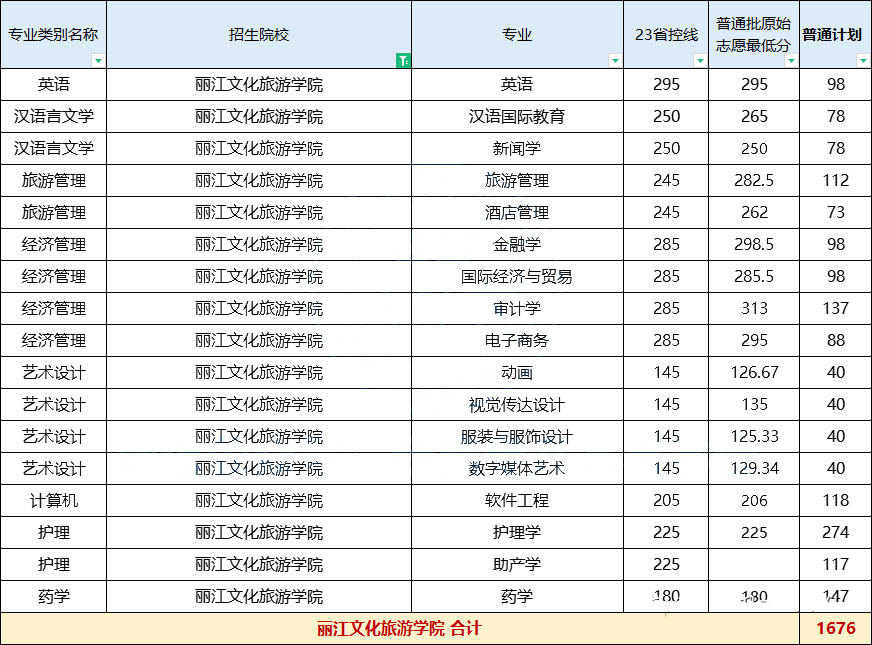872x645 pixels.
Task: Click the 服装与服饰设计 major cell
Action: click(517, 436)
